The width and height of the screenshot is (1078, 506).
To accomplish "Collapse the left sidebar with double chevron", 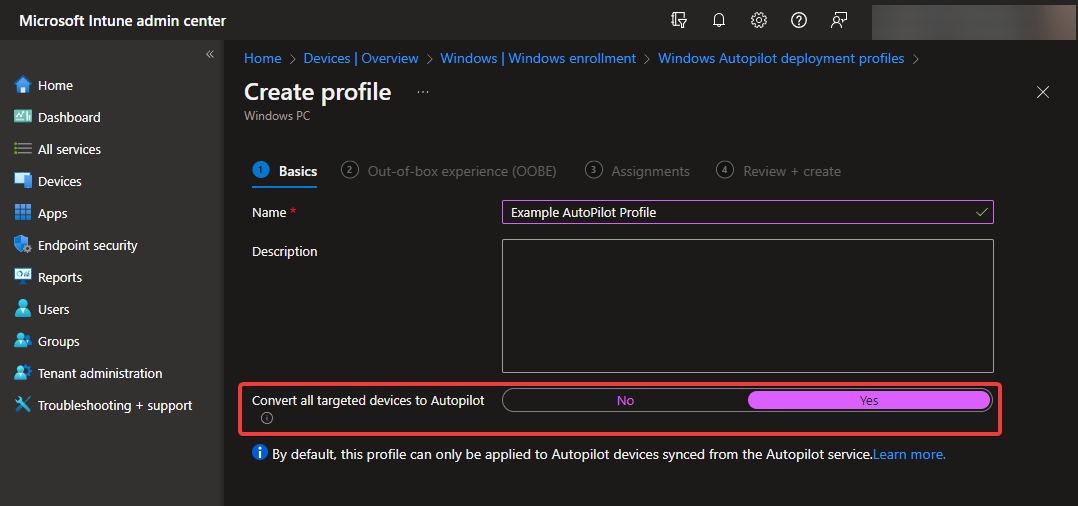I will [210, 54].
